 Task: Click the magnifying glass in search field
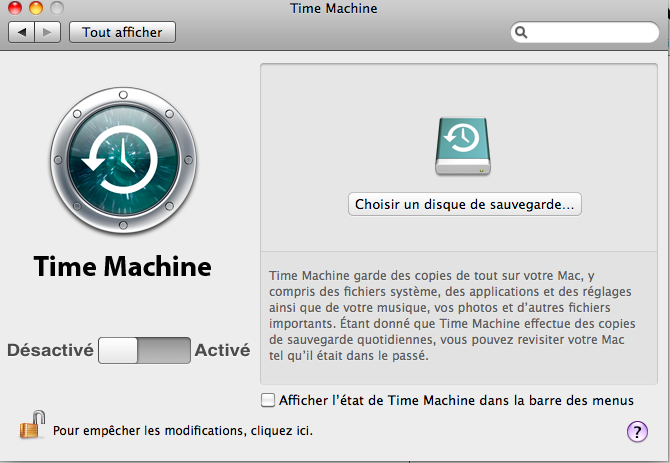point(521,33)
